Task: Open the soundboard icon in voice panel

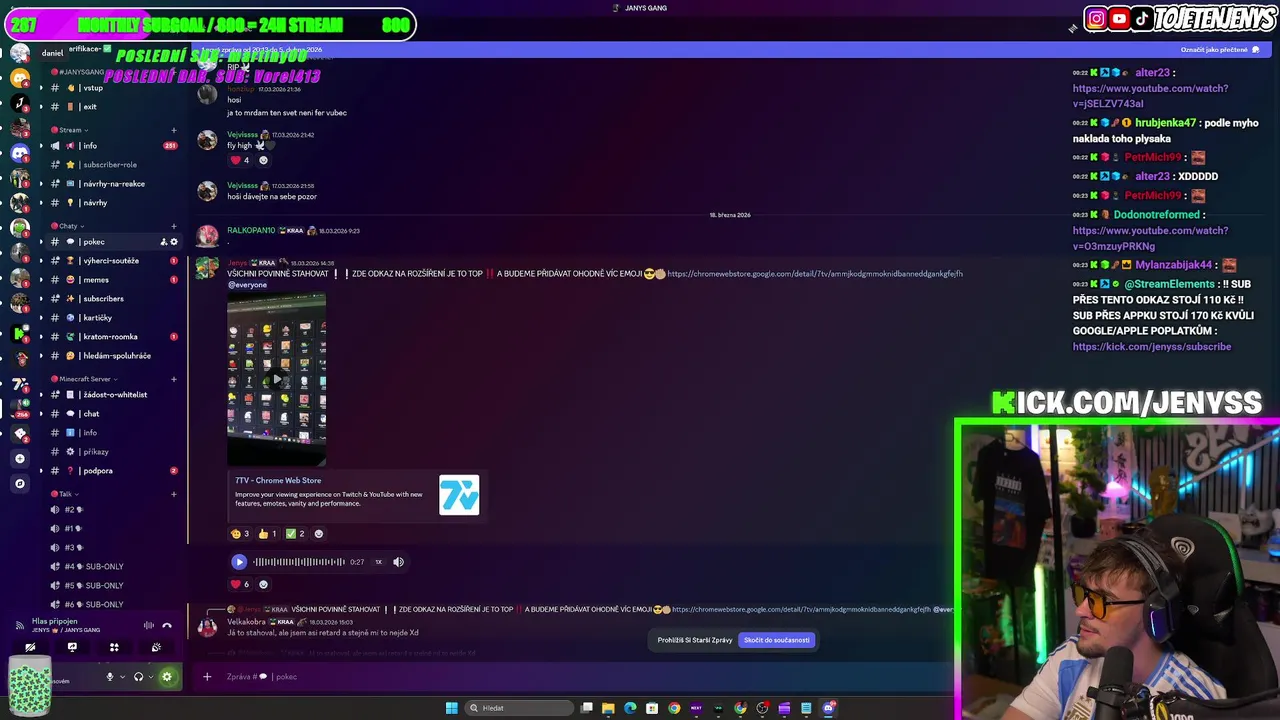Action: click(x=156, y=648)
